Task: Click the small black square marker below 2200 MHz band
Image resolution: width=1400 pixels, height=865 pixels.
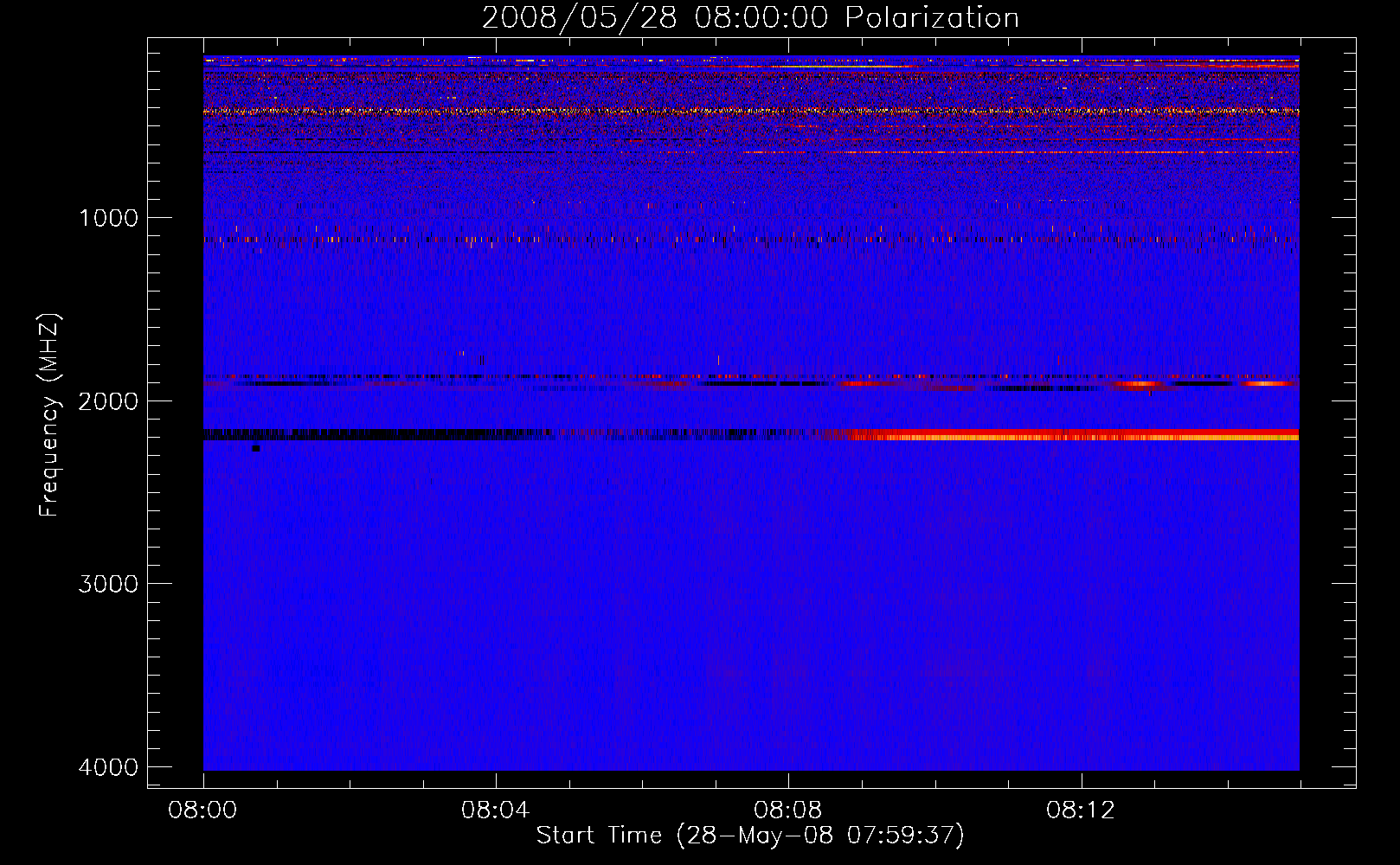Action: pos(255,448)
